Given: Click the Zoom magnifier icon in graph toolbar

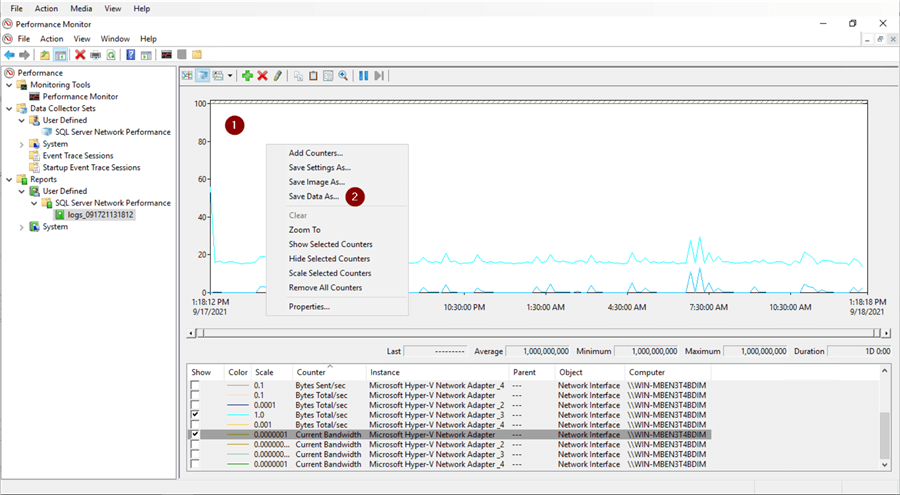Looking at the screenshot, I should [x=343, y=75].
